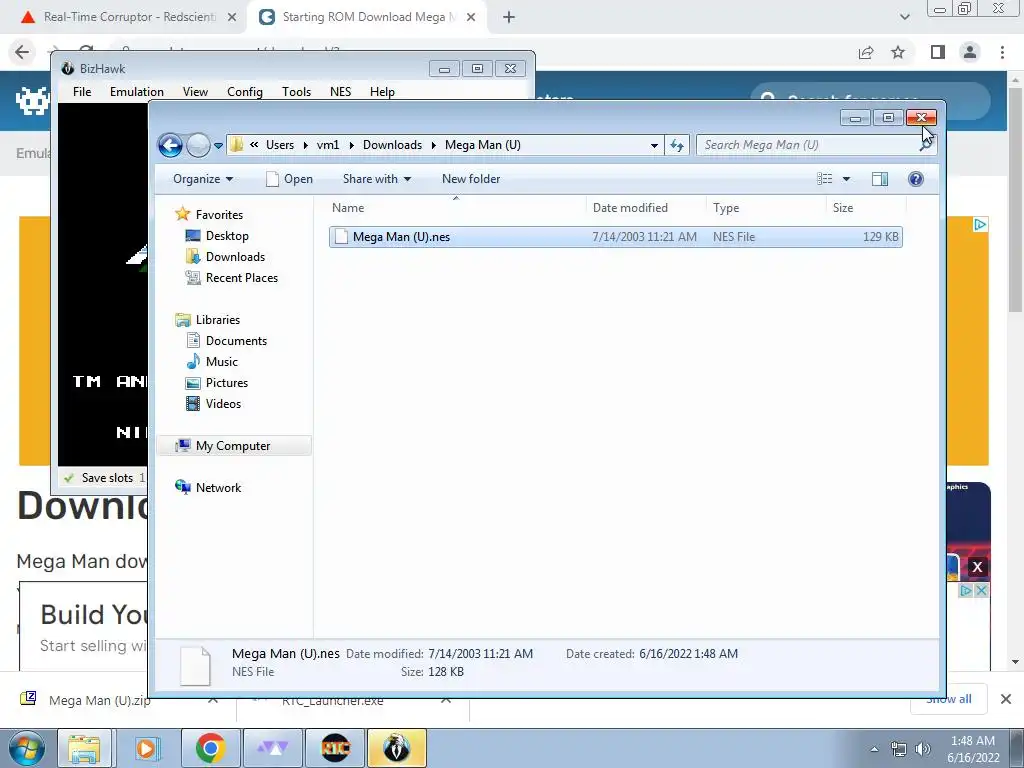Click the Explorer back navigation arrow
1024x768 pixels.
(170, 145)
